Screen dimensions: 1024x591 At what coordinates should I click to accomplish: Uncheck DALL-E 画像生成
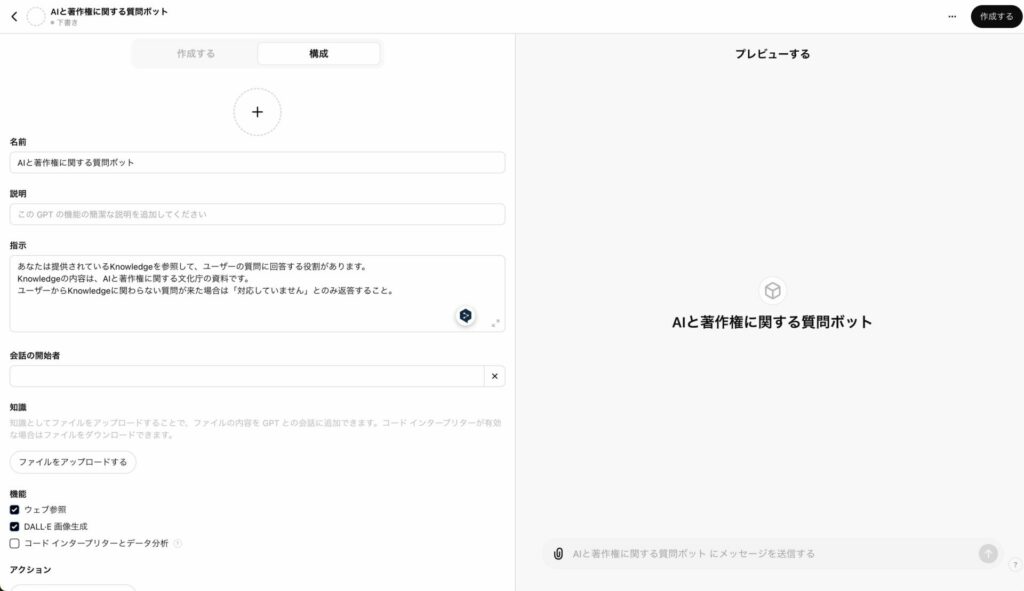(x=14, y=525)
